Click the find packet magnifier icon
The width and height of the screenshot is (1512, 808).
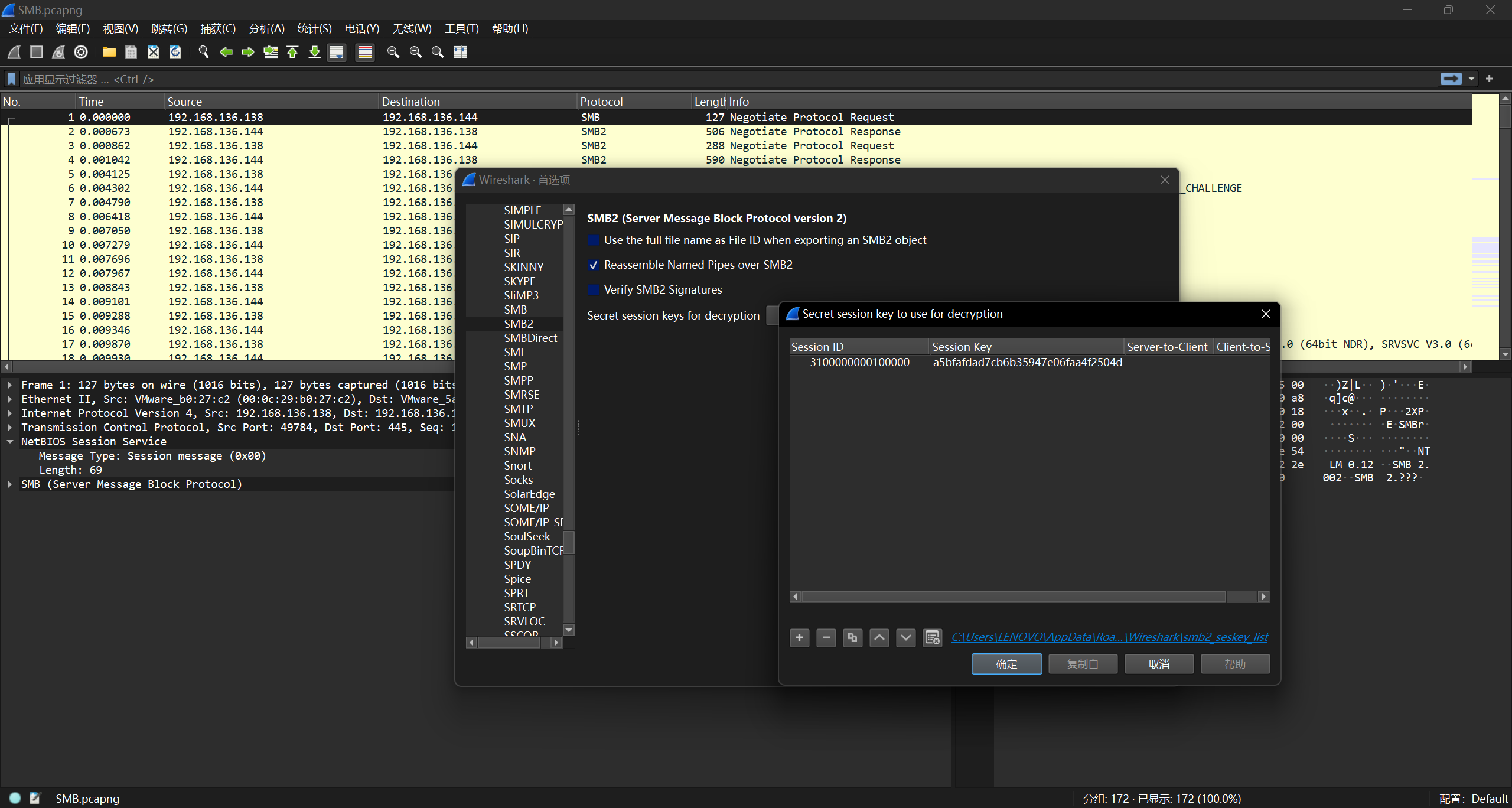pyautogui.click(x=204, y=52)
